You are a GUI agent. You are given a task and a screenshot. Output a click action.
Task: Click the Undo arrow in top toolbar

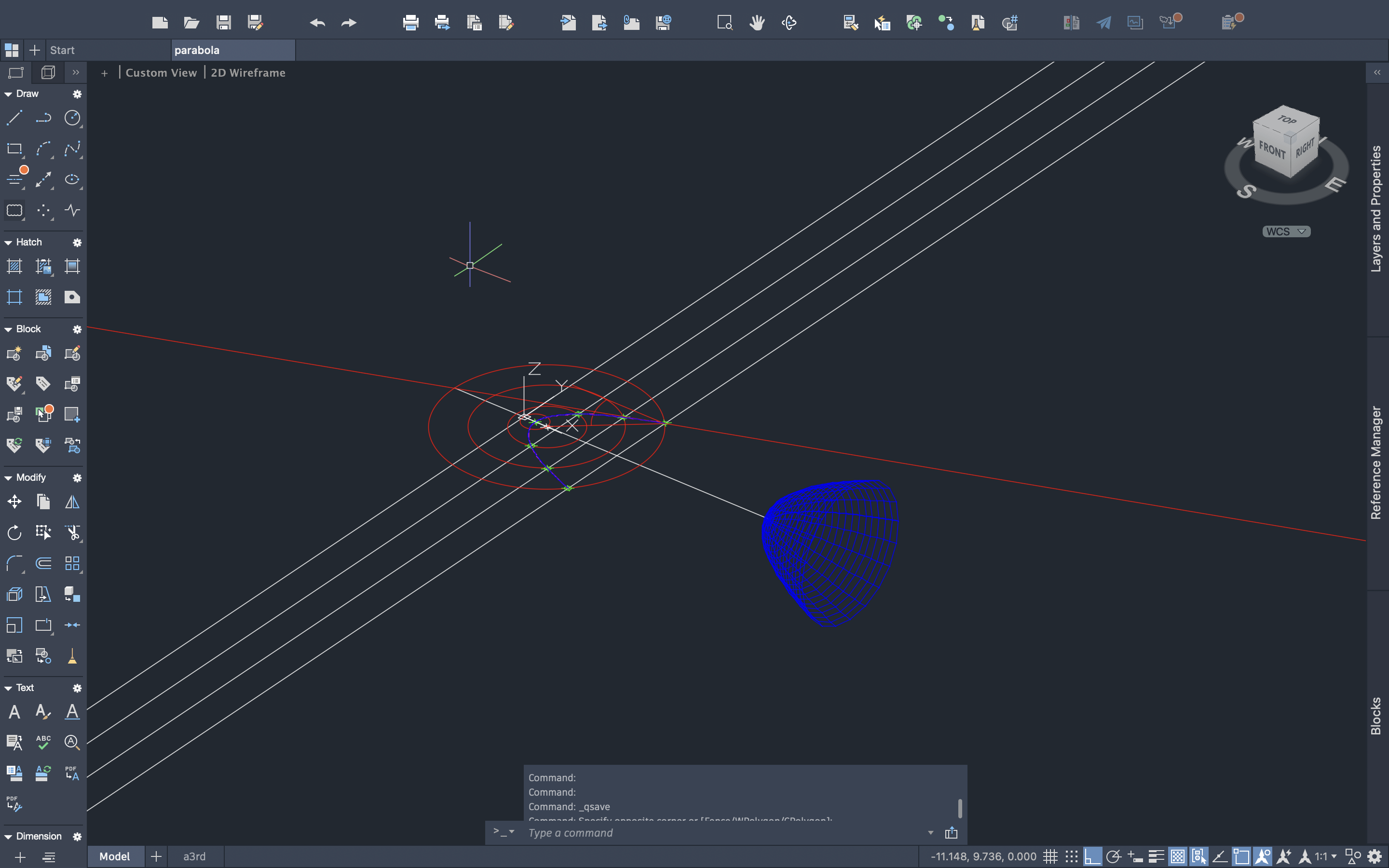click(x=317, y=23)
